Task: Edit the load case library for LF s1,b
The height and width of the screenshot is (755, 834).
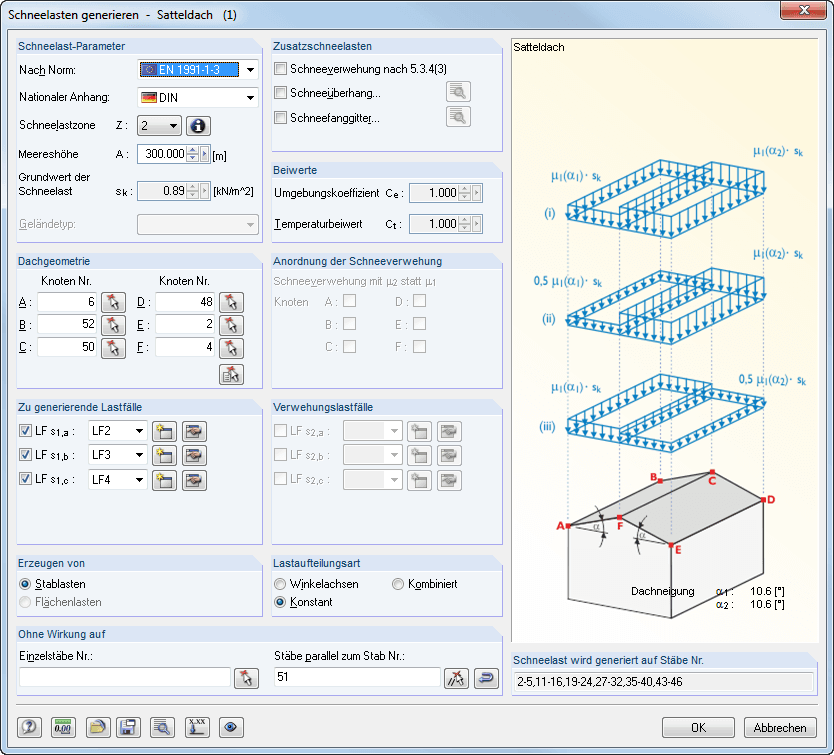Action: coord(194,455)
